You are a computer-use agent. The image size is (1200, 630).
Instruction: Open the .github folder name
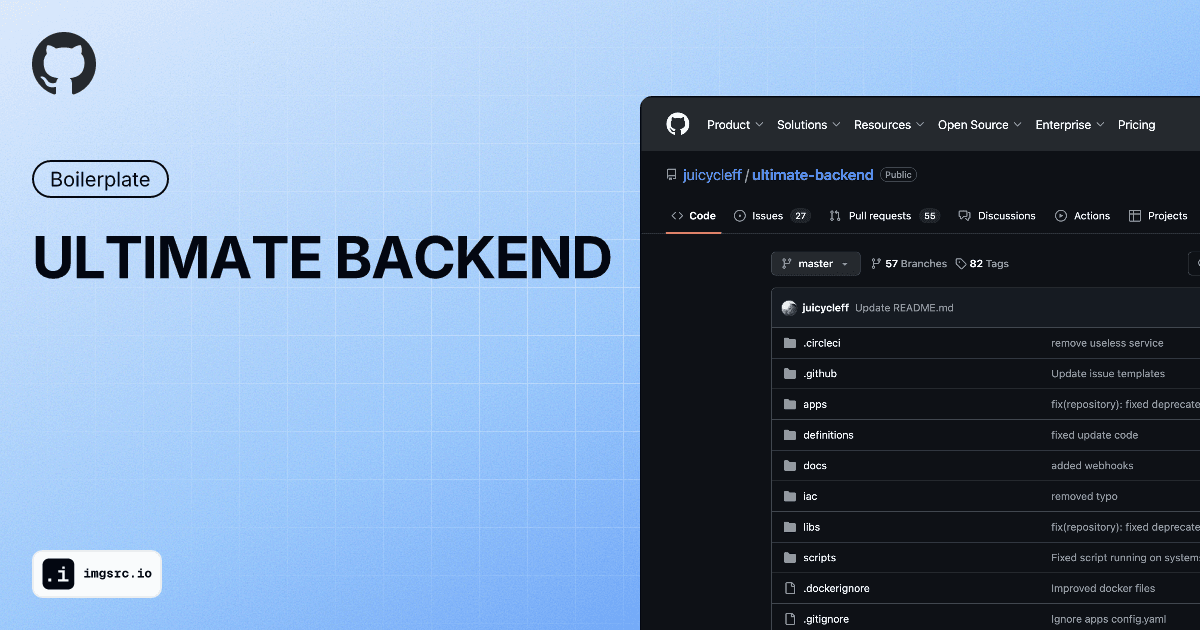click(820, 374)
